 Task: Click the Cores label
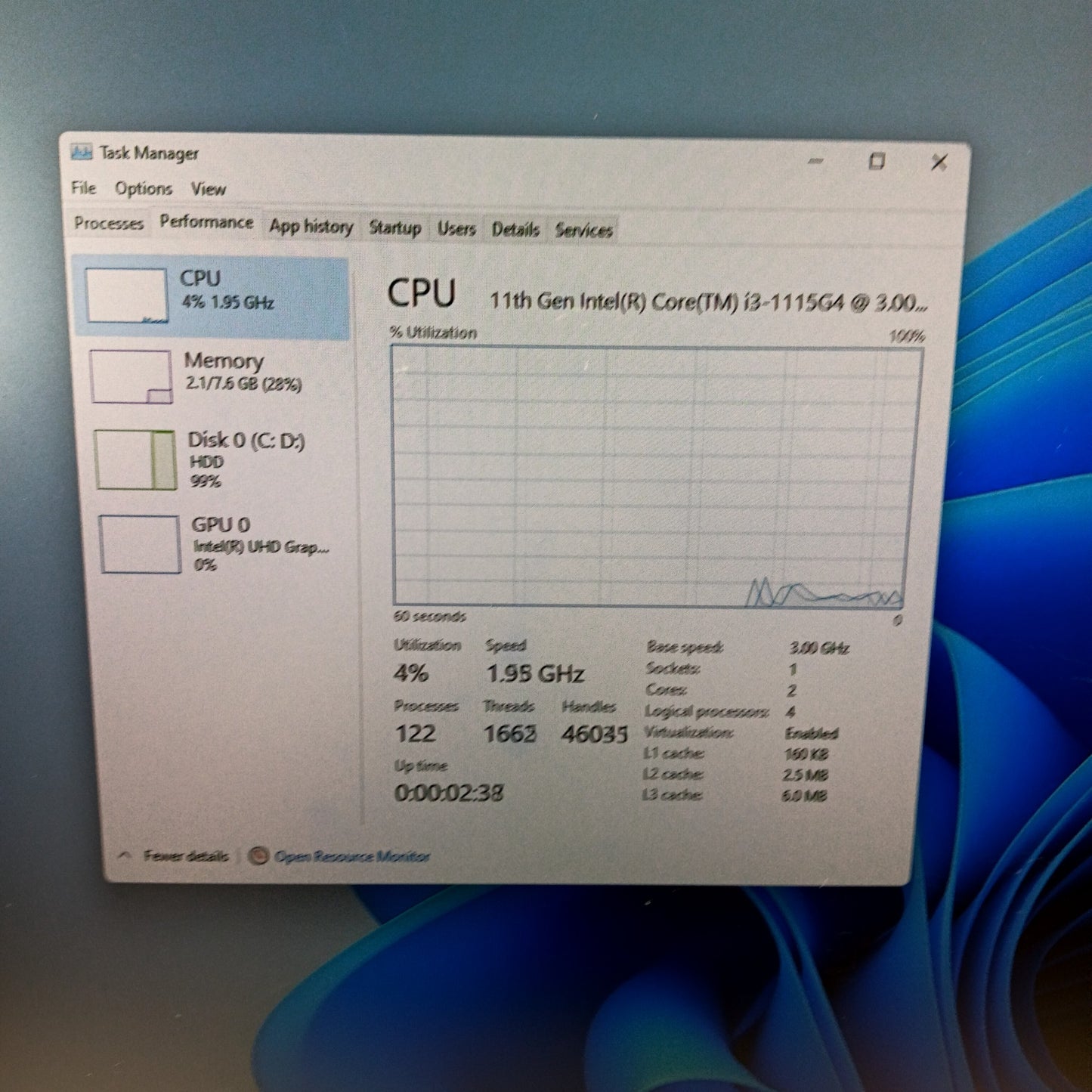666,690
